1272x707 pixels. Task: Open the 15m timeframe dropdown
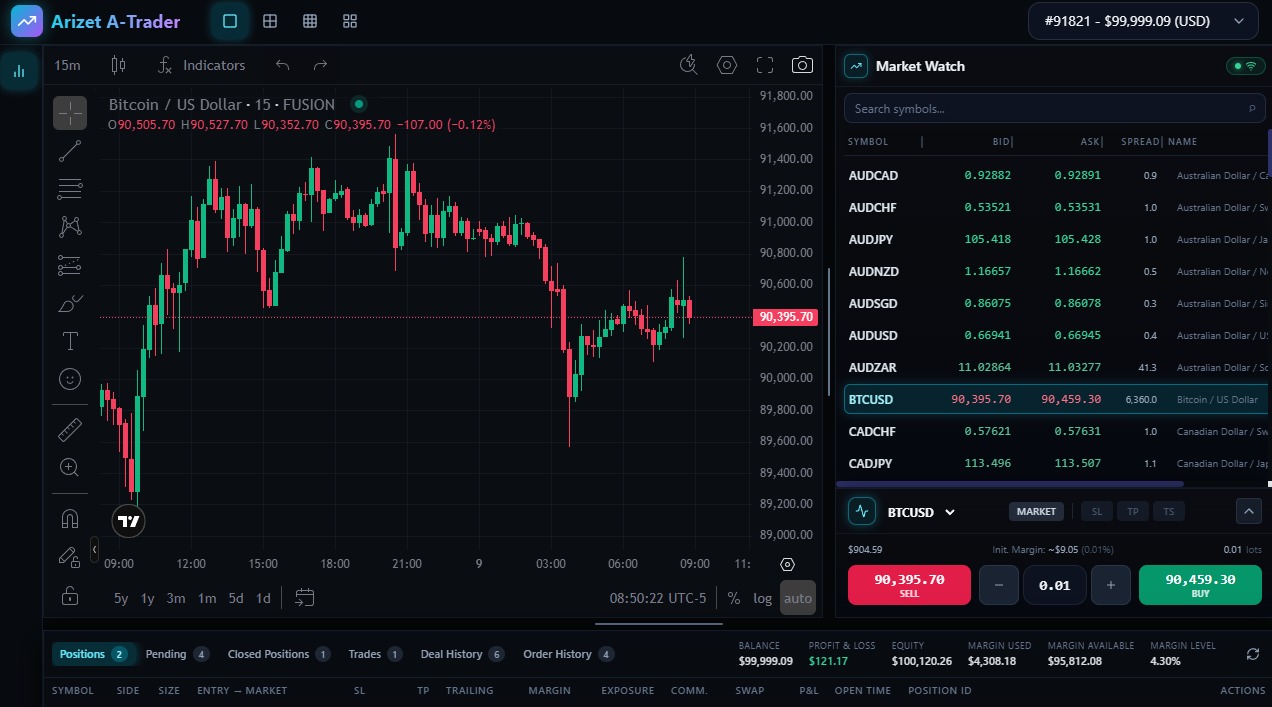pos(67,64)
